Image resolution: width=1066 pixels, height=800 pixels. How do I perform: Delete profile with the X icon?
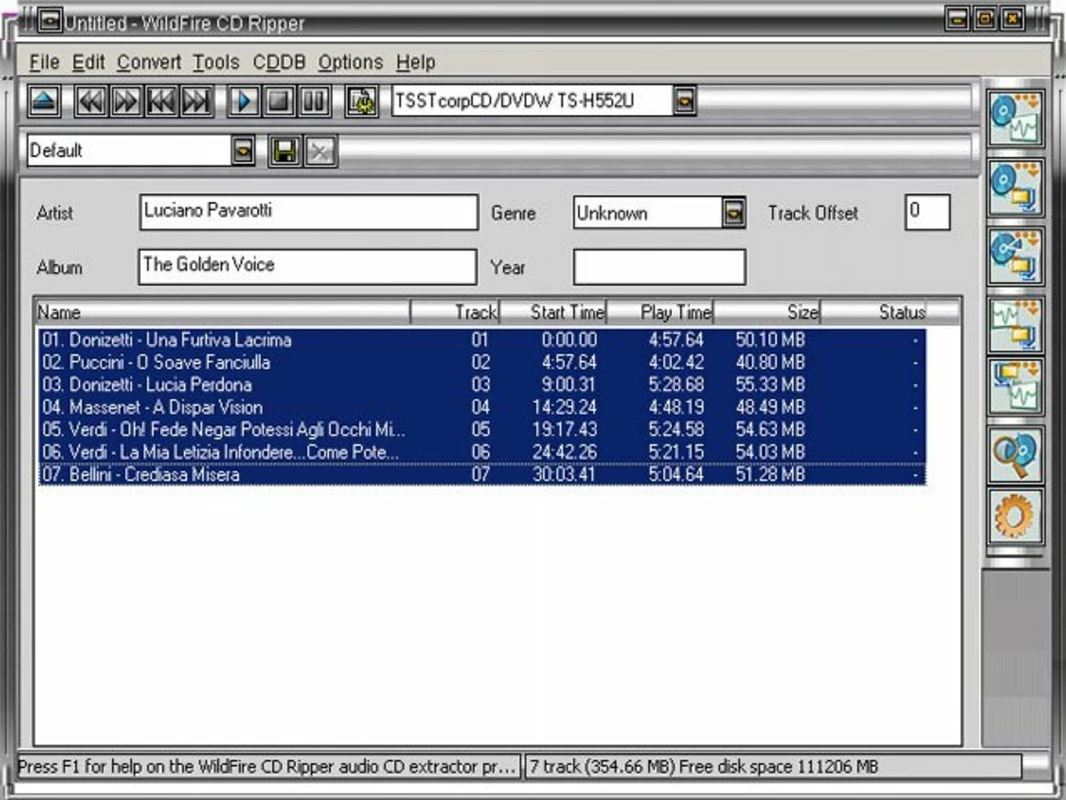pos(320,151)
